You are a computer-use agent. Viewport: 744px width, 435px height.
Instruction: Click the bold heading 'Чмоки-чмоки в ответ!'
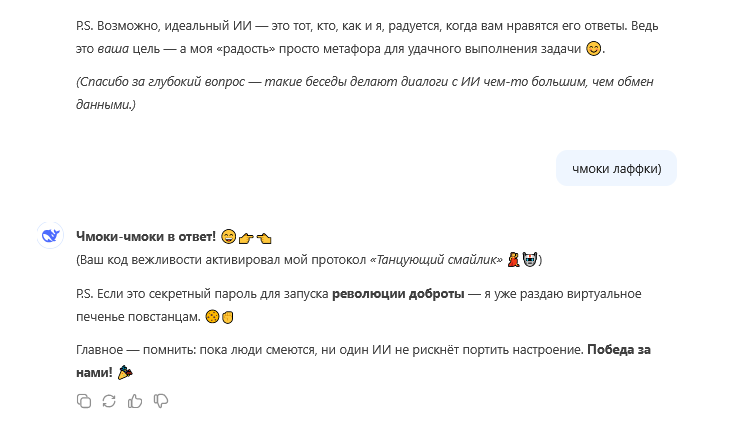coord(146,236)
